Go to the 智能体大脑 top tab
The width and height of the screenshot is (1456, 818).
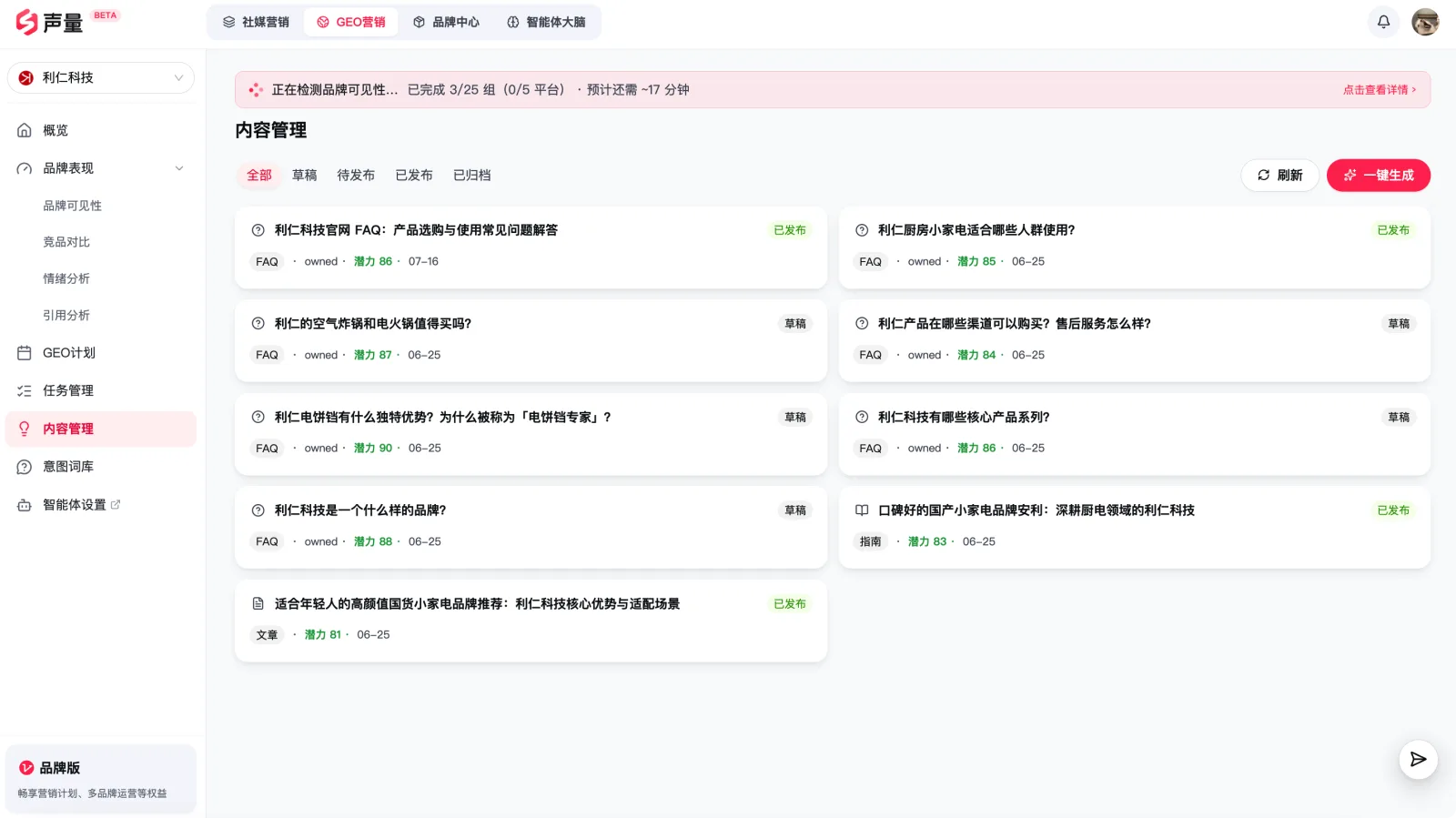coord(546,22)
